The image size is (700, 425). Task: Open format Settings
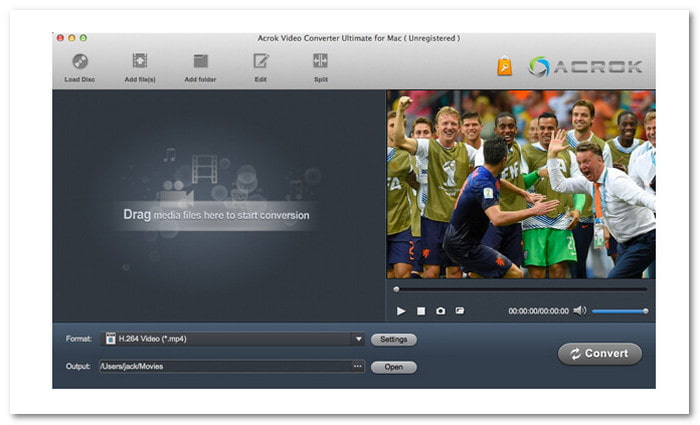[394, 340]
